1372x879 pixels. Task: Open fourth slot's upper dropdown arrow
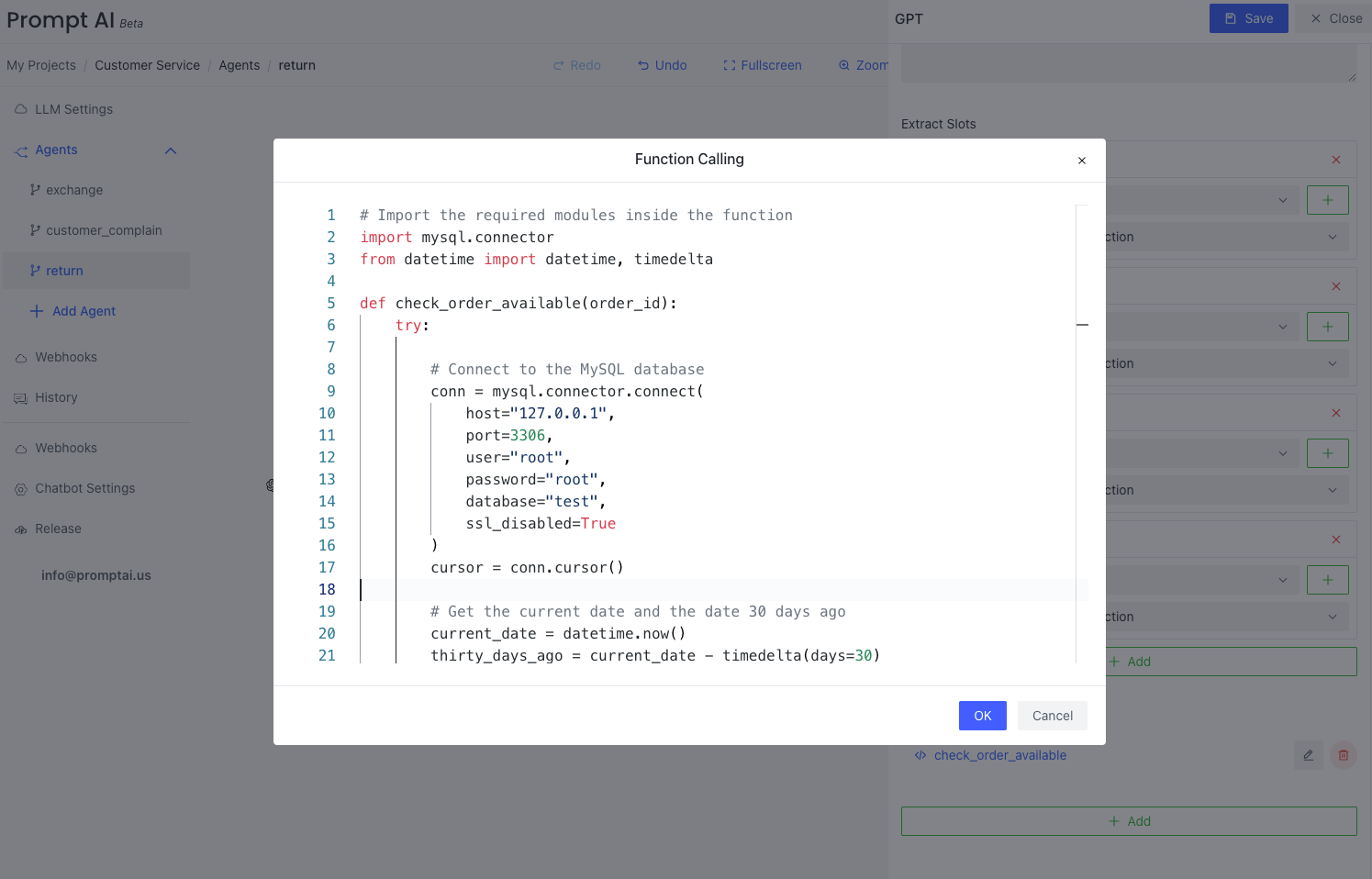[x=1283, y=580]
